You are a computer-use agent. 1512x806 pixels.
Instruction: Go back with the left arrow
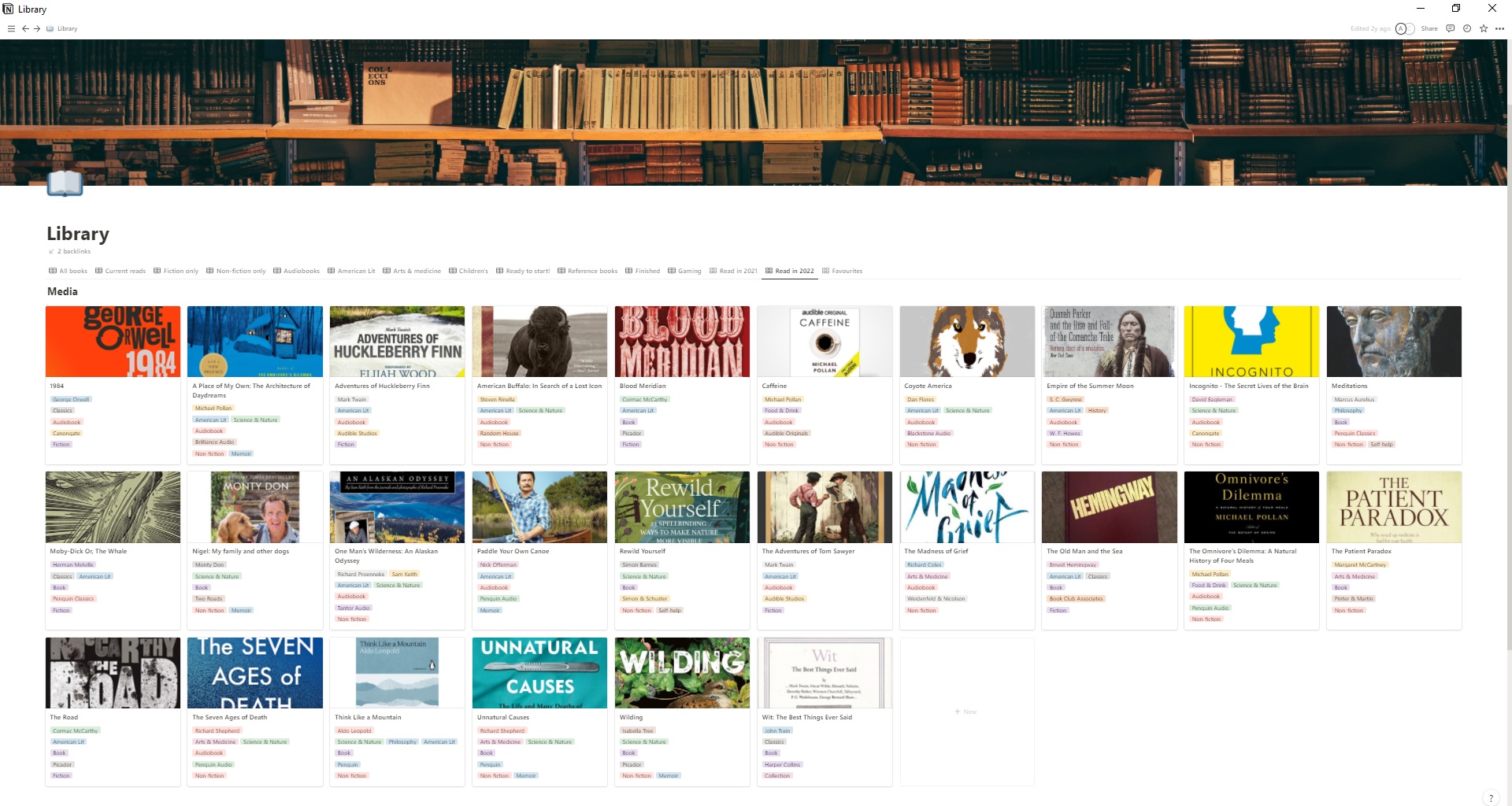pyautogui.click(x=25, y=28)
